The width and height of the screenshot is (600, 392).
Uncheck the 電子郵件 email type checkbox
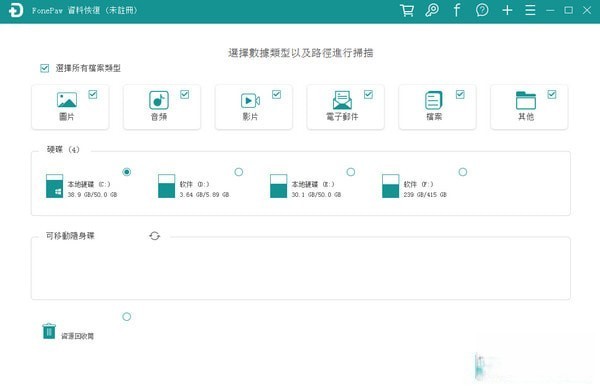point(368,94)
